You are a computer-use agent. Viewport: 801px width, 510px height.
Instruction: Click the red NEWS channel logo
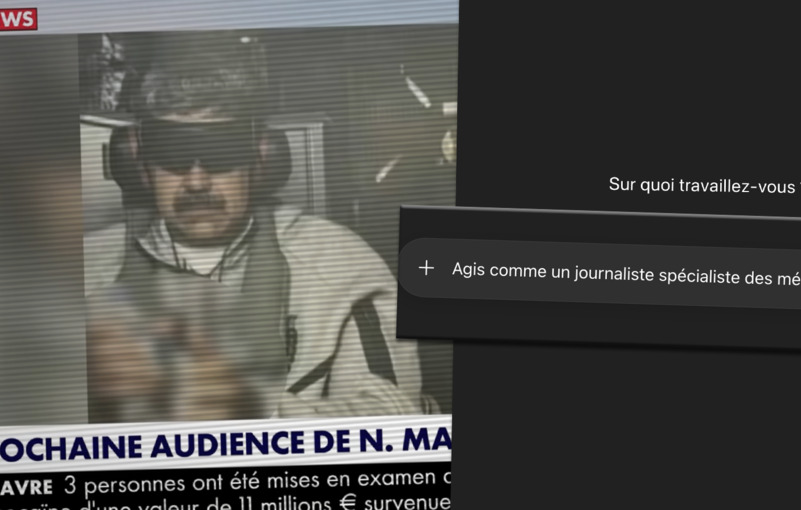18,18
